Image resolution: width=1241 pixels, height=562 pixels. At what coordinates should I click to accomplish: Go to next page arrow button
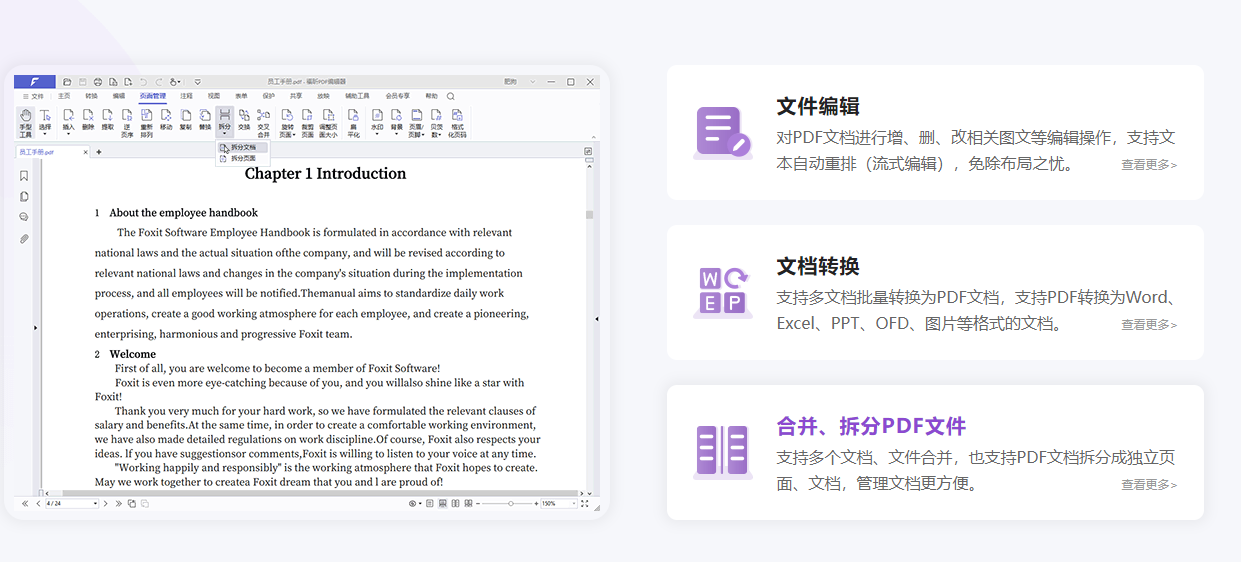(106, 503)
